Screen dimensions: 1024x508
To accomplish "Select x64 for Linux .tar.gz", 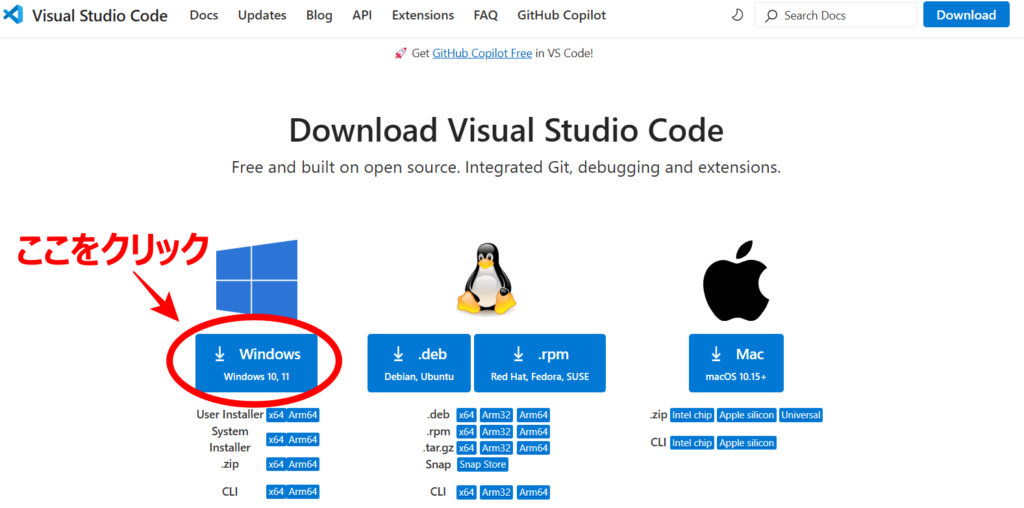I will click(x=466, y=448).
